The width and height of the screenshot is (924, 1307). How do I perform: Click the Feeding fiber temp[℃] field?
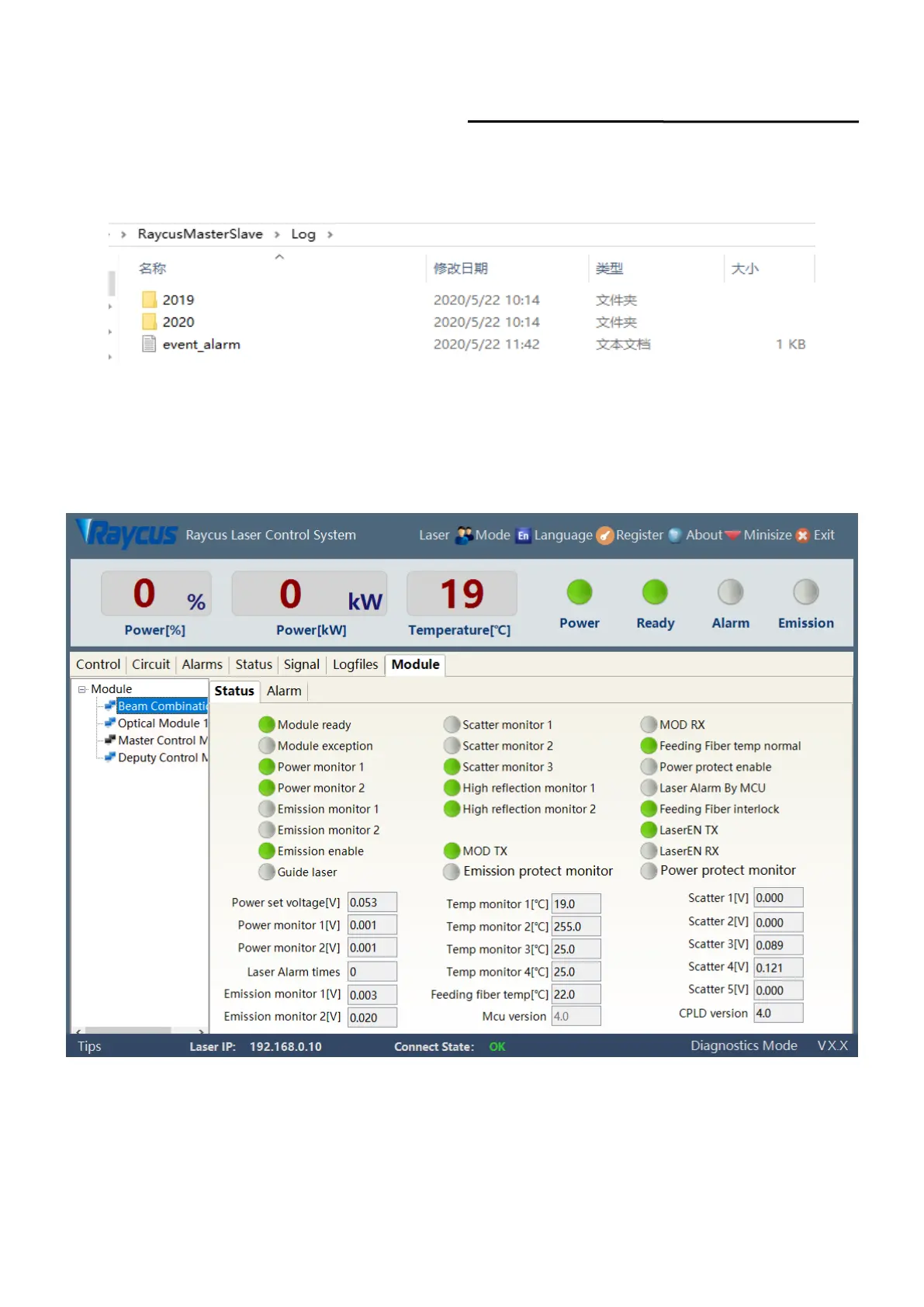[x=576, y=993]
